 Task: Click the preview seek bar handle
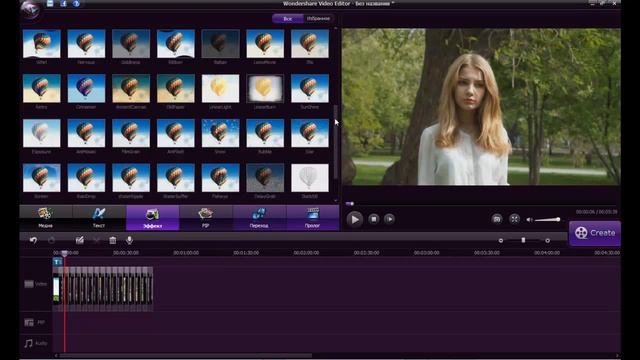pos(350,203)
